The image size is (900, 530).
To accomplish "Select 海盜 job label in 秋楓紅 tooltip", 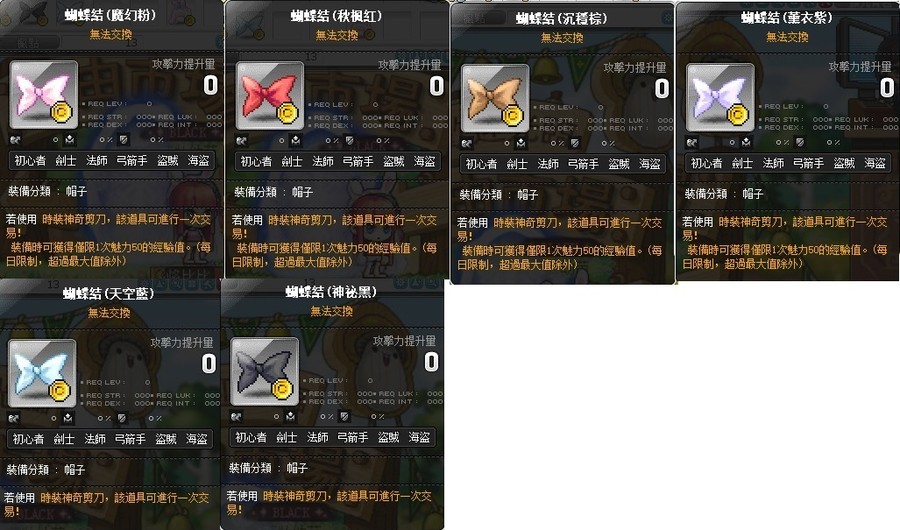I will tap(425, 162).
